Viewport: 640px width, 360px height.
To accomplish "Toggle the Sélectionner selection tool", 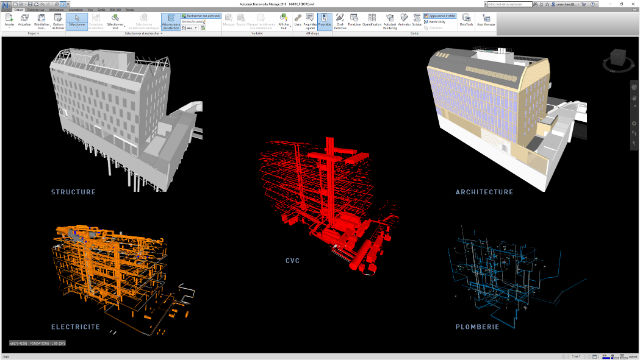I will [x=77, y=21].
